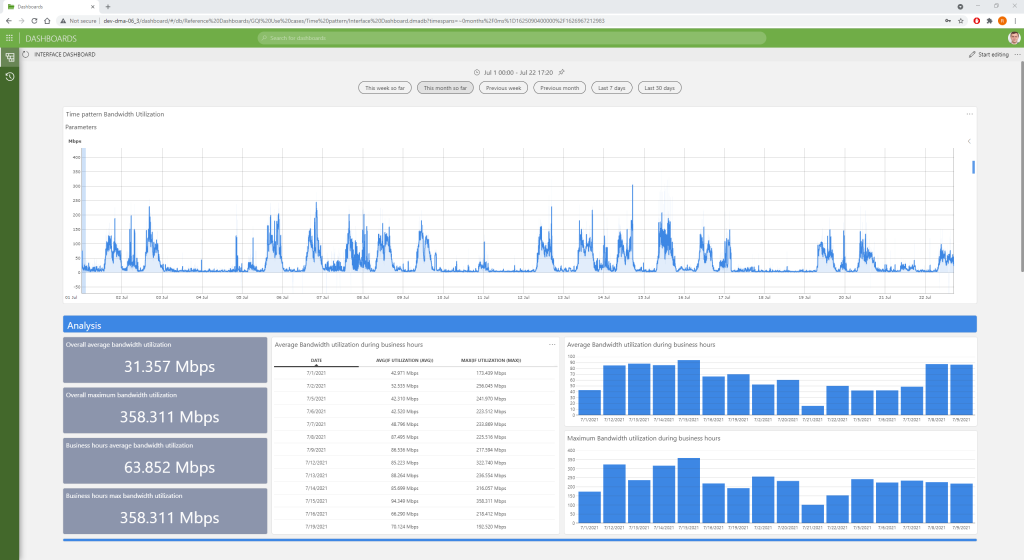
Task: Select the 'This week so far' time range
Action: (385, 88)
